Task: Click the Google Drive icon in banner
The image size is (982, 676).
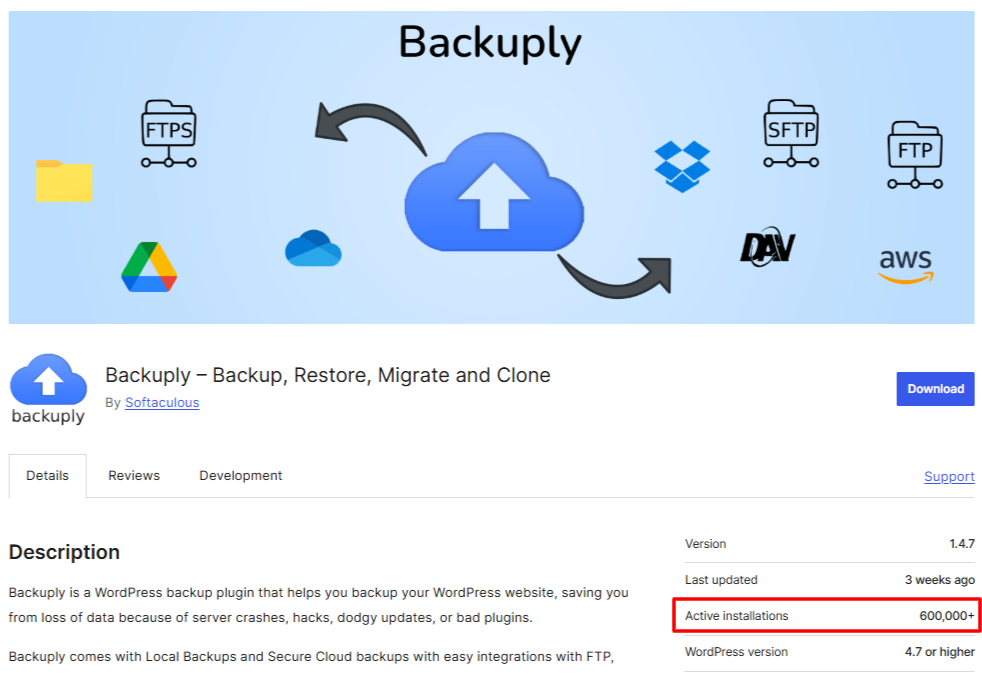Action: tap(149, 267)
